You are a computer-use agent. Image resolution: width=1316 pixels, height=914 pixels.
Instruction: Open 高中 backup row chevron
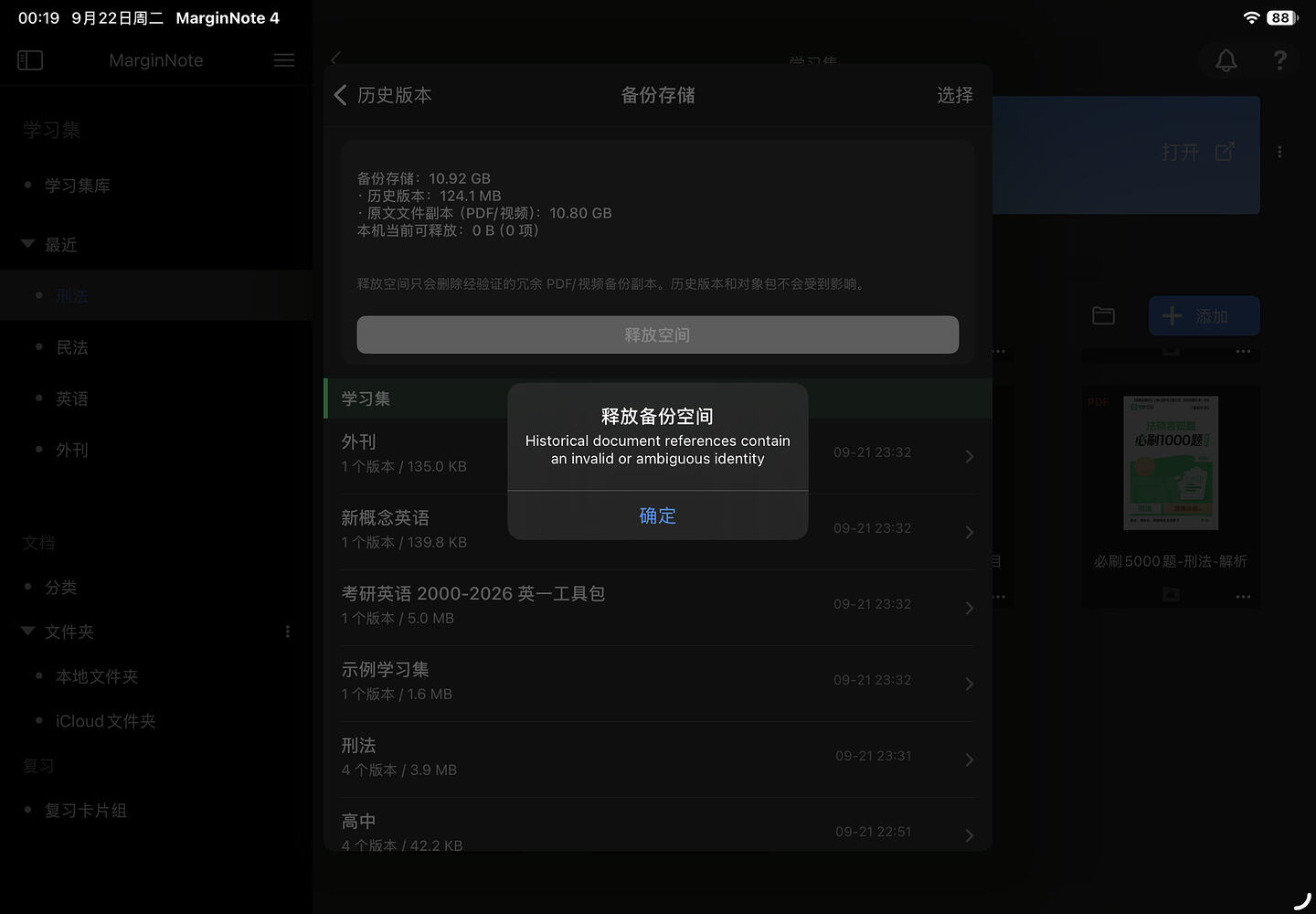pos(970,835)
